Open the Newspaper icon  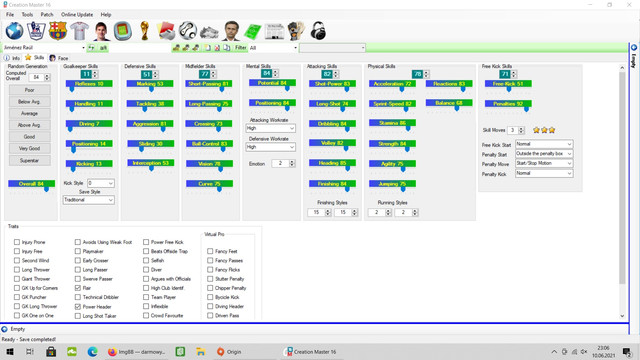tap(275, 31)
